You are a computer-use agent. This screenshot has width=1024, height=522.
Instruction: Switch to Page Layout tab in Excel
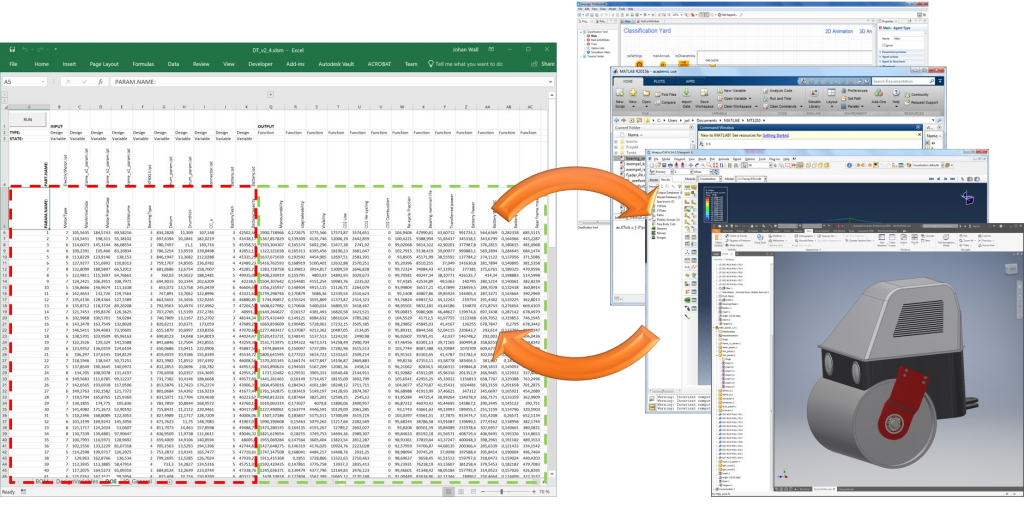pyautogui.click(x=104, y=64)
